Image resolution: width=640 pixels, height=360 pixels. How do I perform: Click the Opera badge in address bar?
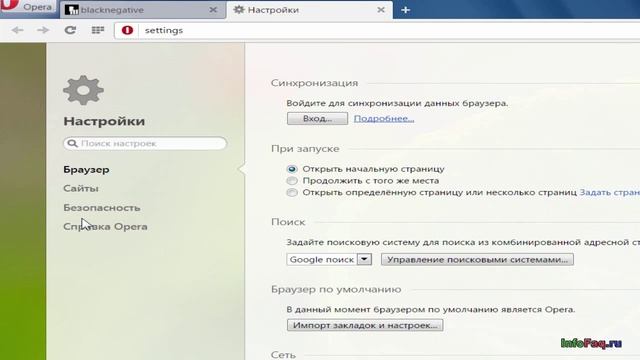pos(127,30)
